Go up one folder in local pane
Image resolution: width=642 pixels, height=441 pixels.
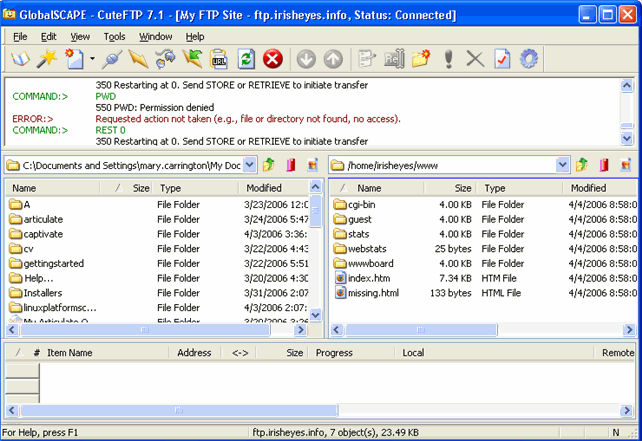coord(269,165)
